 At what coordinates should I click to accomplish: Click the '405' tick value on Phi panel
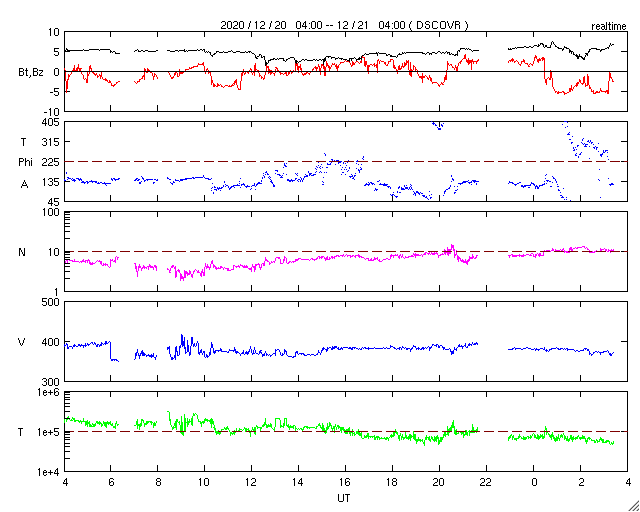[x=51, y=122]
